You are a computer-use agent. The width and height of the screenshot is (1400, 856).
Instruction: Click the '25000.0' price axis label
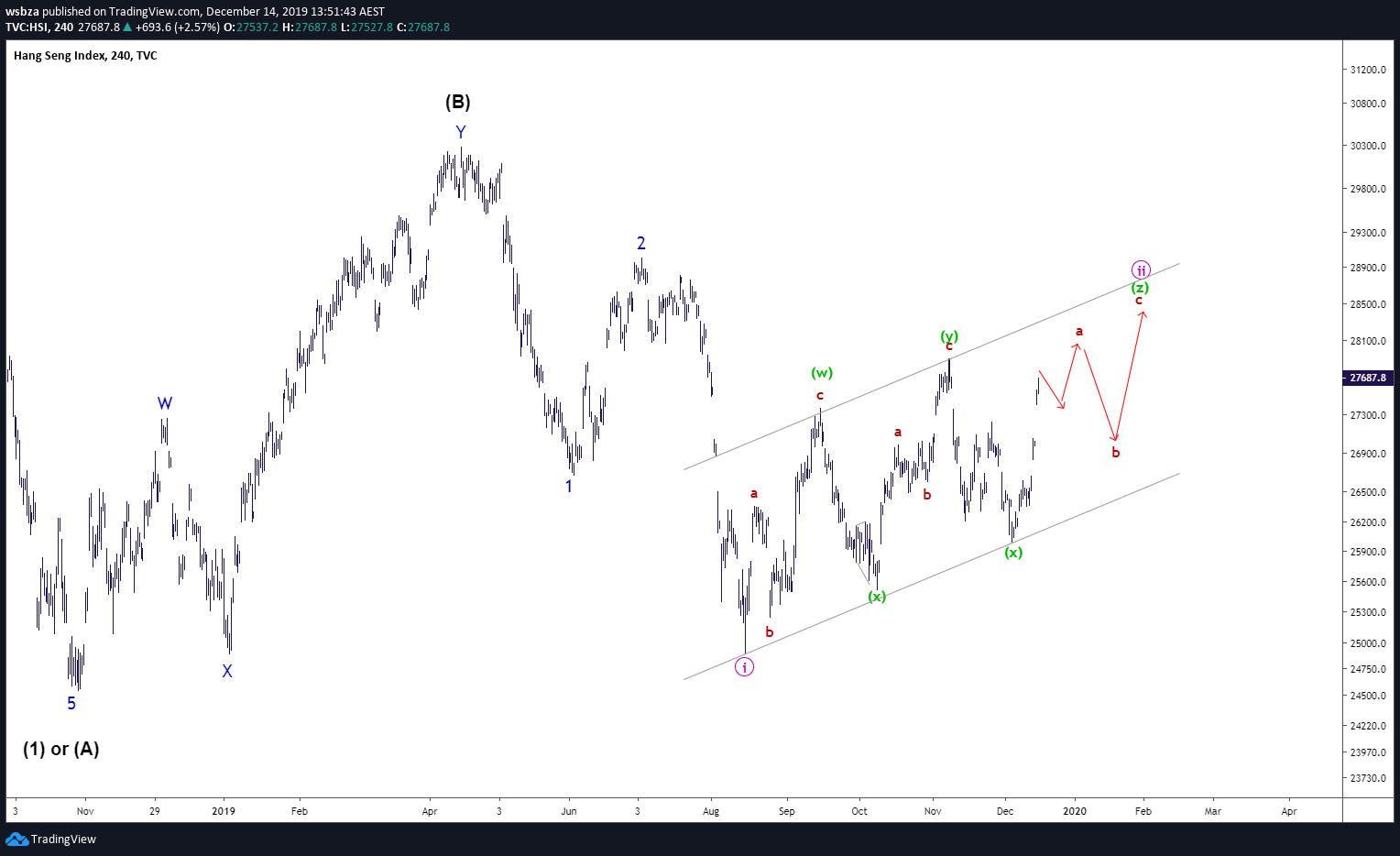point(1368,643)
